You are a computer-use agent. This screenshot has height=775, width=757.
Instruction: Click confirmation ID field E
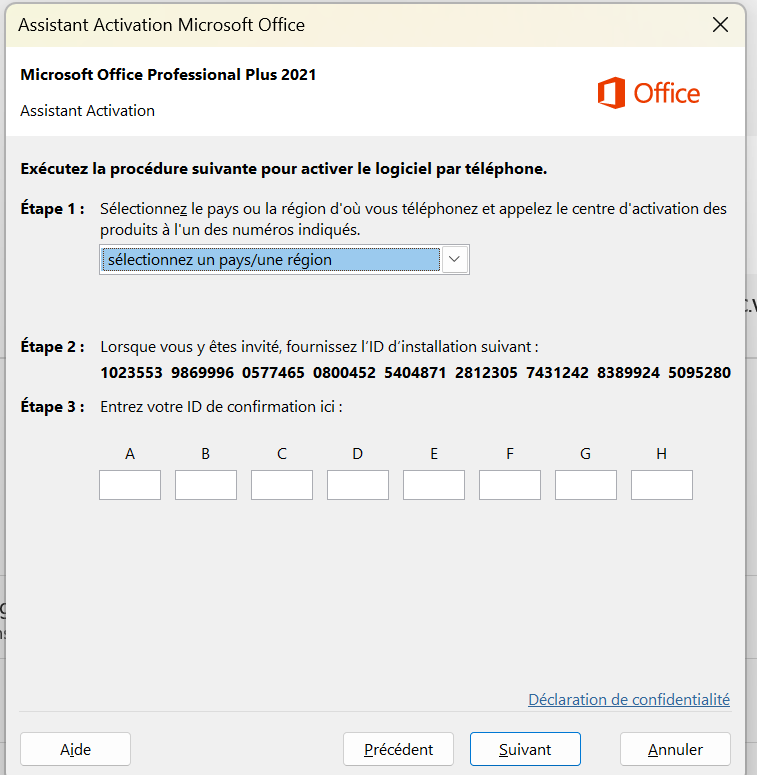point(434,485)
